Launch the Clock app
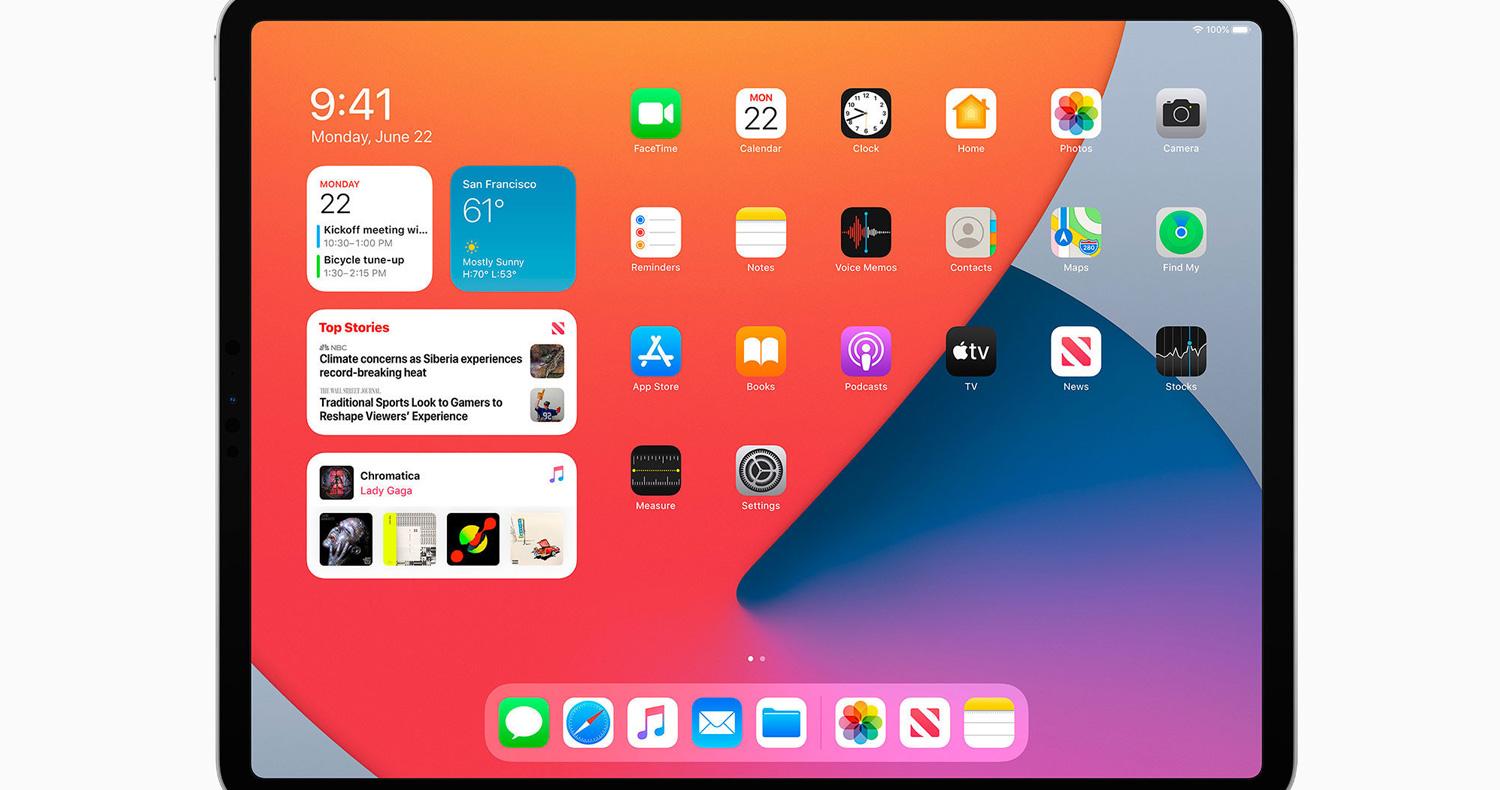The width and height of the screenshot is (1500, 790). 865,114
